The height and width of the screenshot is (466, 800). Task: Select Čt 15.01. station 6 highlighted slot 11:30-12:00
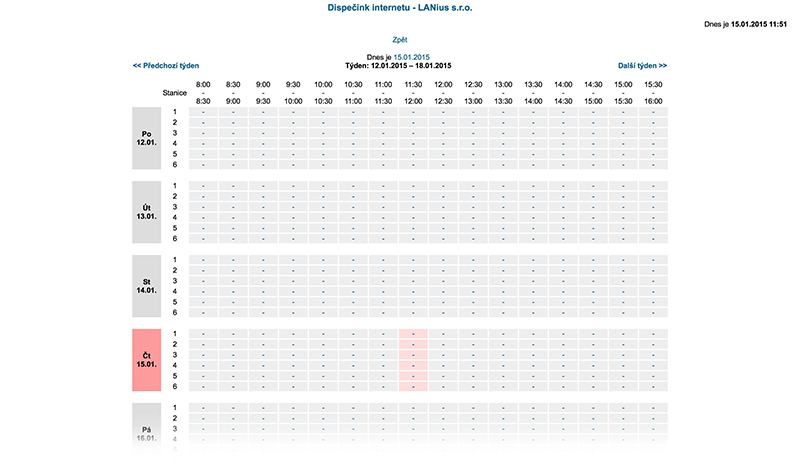(413, 387)
